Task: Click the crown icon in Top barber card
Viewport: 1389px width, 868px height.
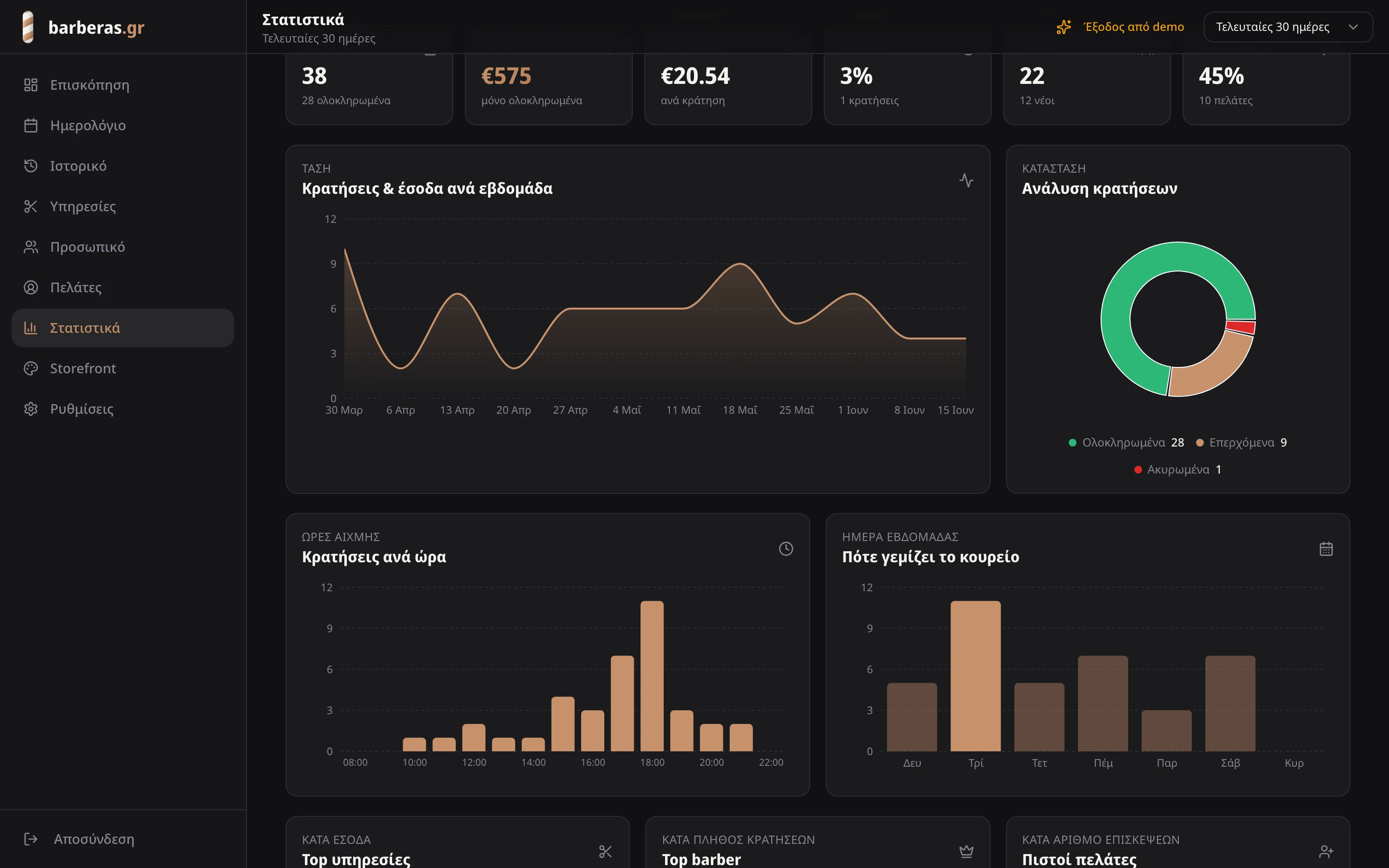Action: tap(967, 851)
